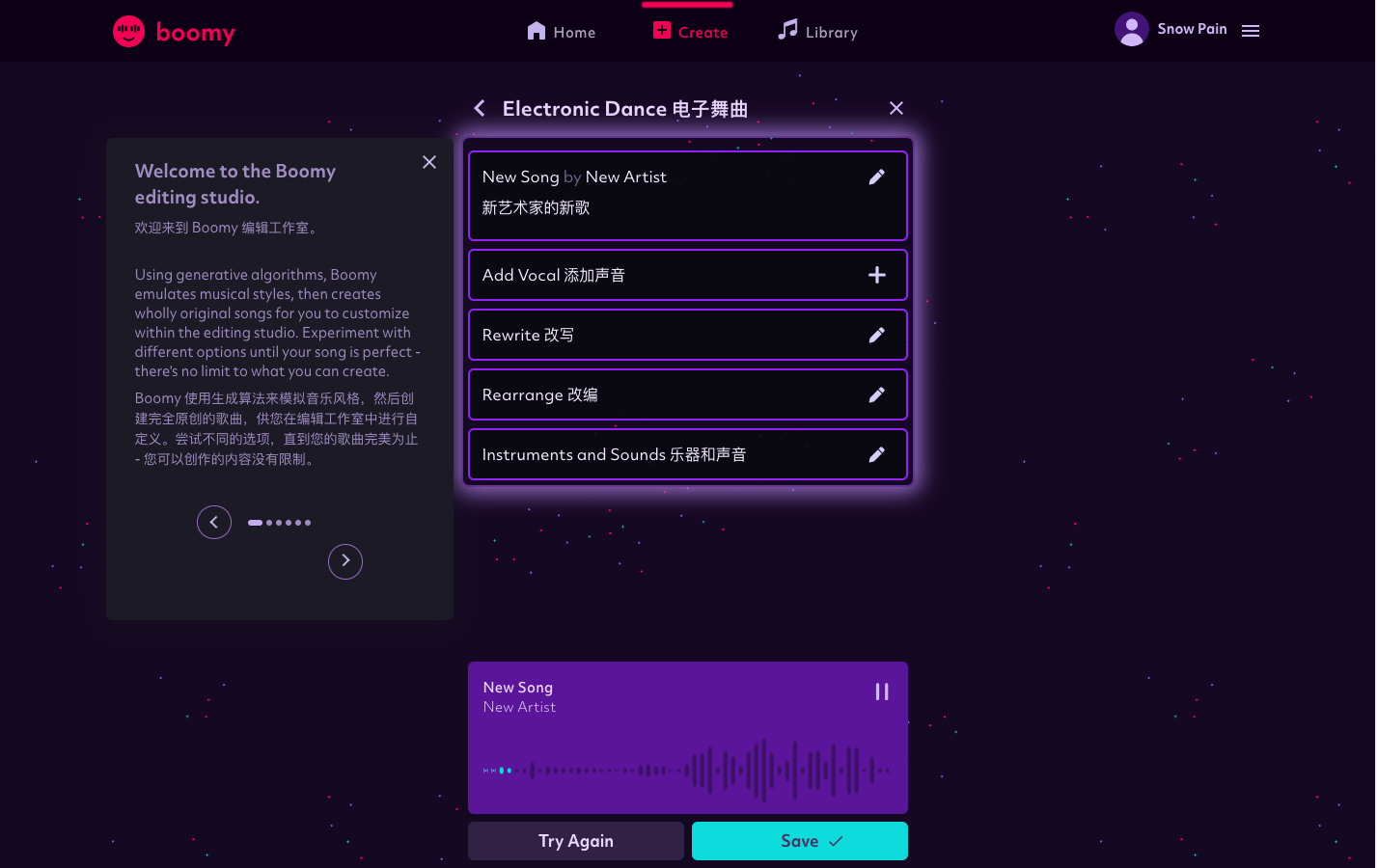The height and width of the screenshot is (868, 1377).
Task: Open the Rearrange 改编 editing tool
Action: (876, 394)
